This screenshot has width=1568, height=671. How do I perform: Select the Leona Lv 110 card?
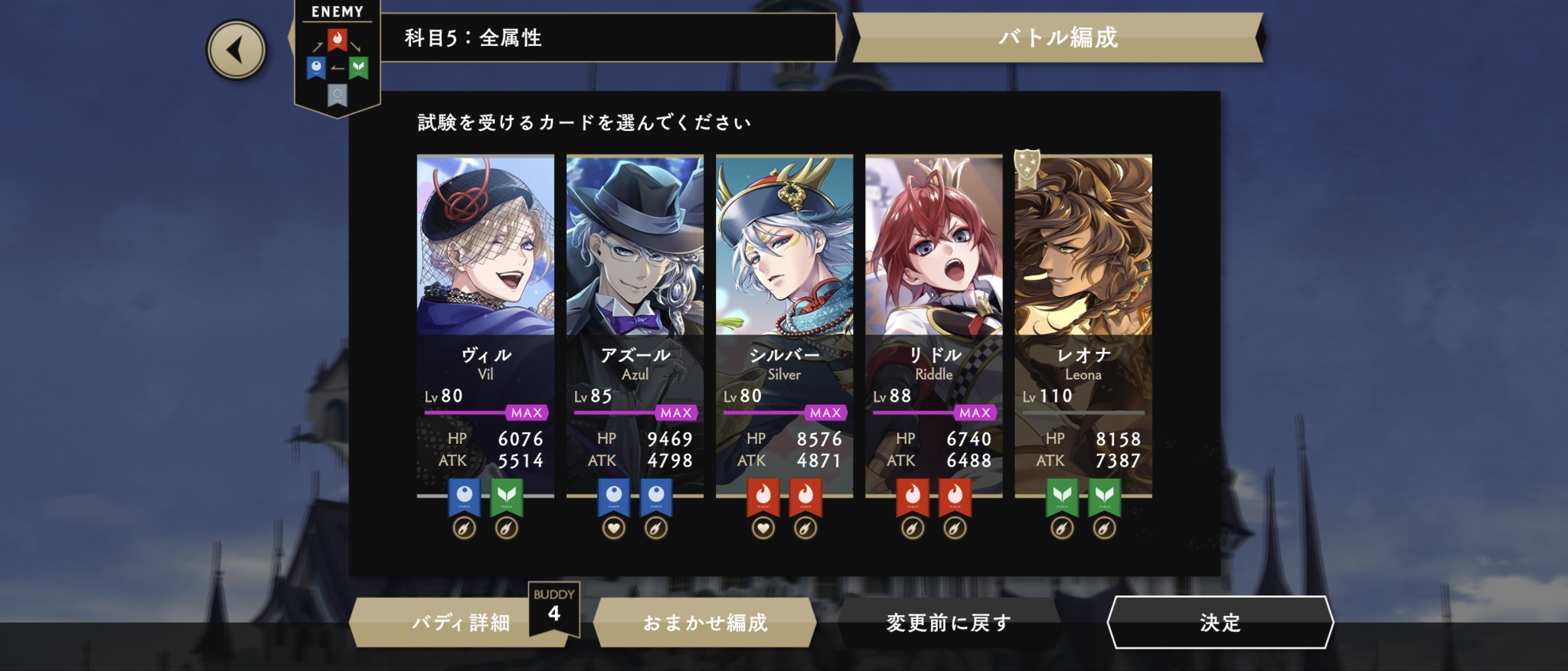[1083, 327]
